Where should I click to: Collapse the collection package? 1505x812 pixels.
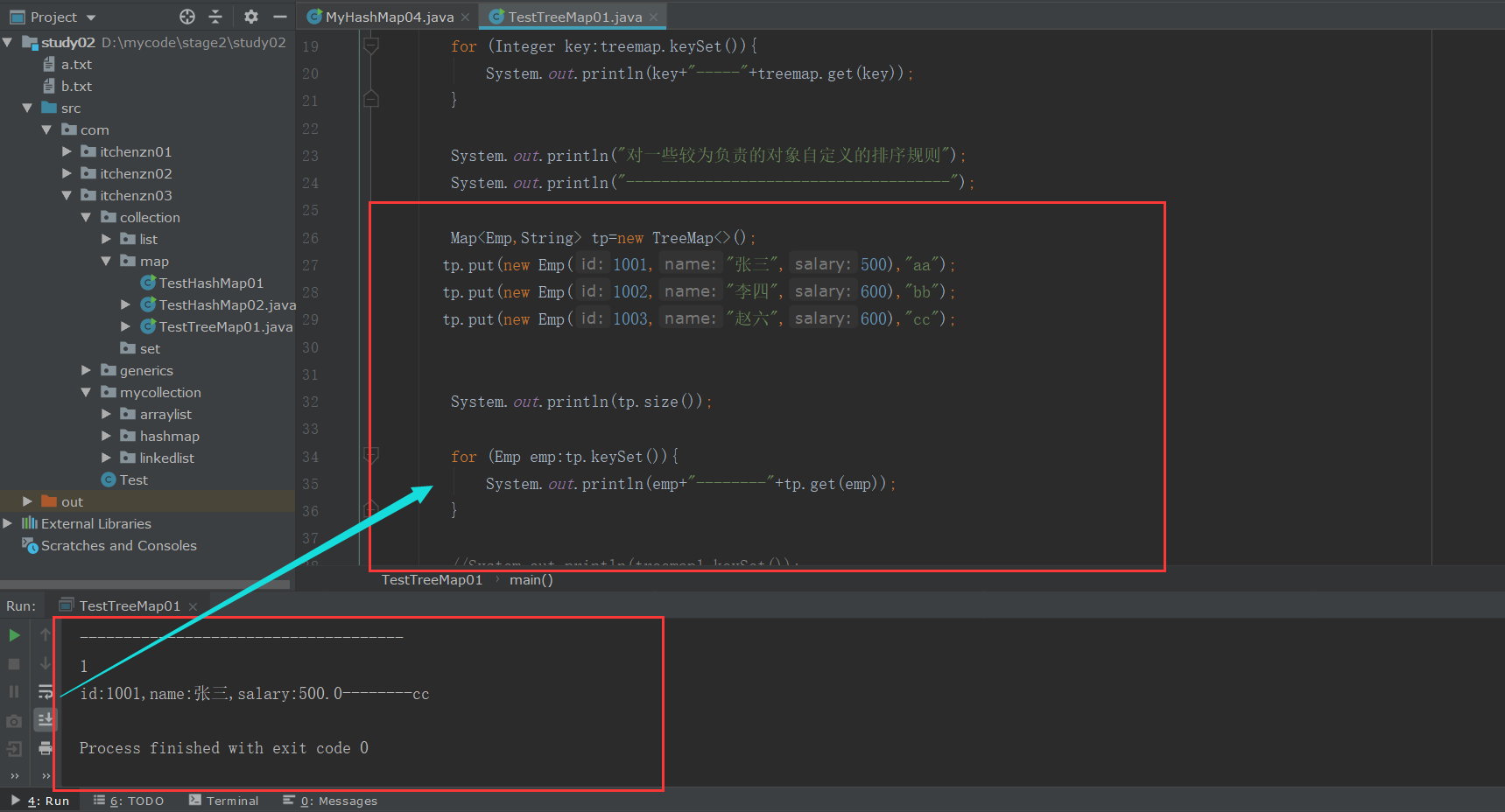click(x=86, y=217)
